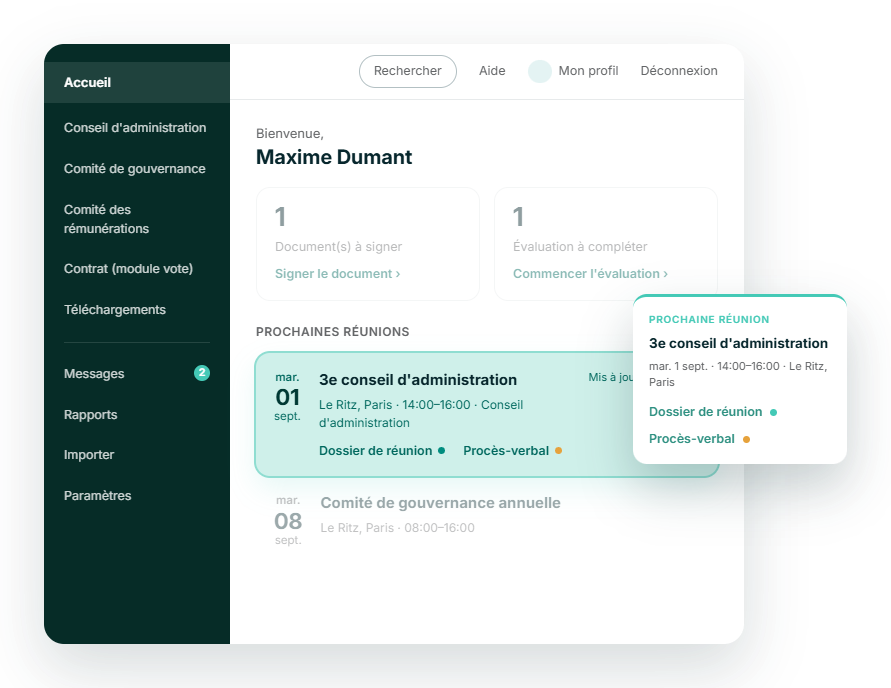
Task: Click the Messages unread count badge
Action: click(x=202, y=373)
